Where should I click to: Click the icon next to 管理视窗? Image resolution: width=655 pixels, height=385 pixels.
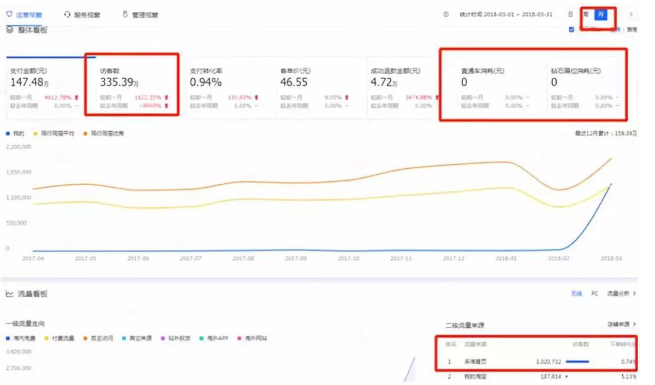pyautogui.click(x=125, y=14)
